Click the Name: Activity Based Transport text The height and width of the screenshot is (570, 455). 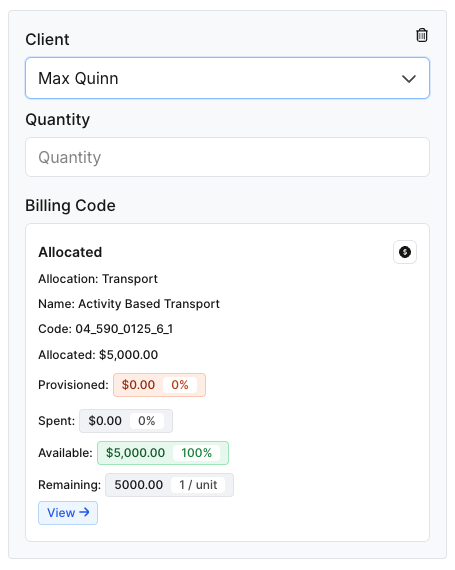click(x=129, y=304)
